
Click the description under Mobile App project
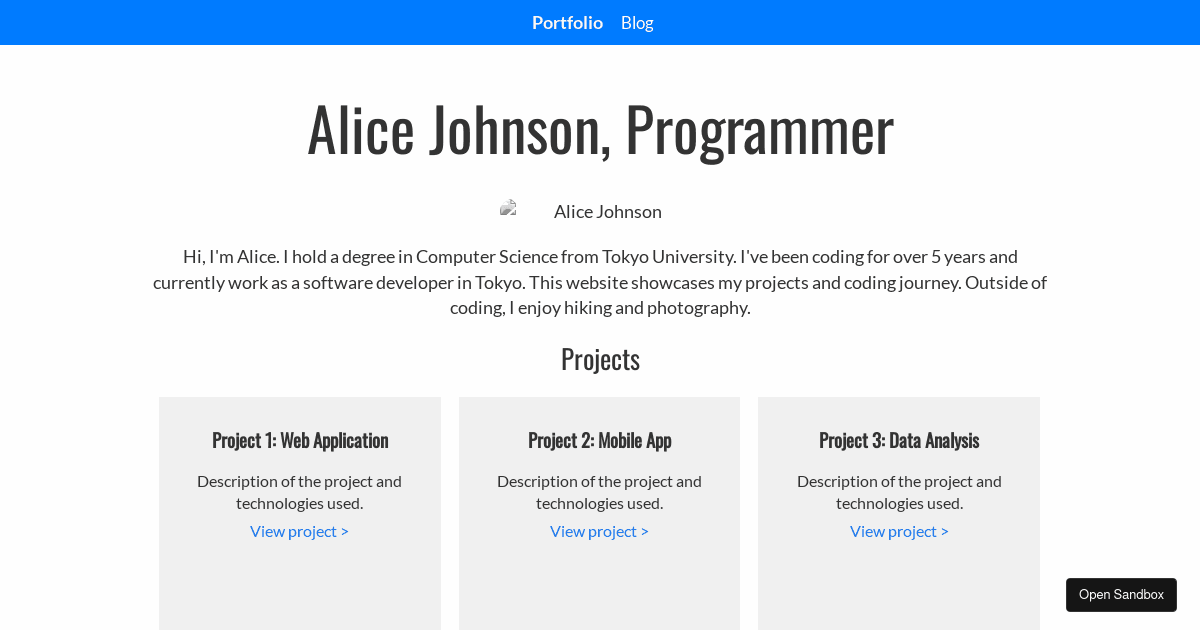click(x=599, y=491)
